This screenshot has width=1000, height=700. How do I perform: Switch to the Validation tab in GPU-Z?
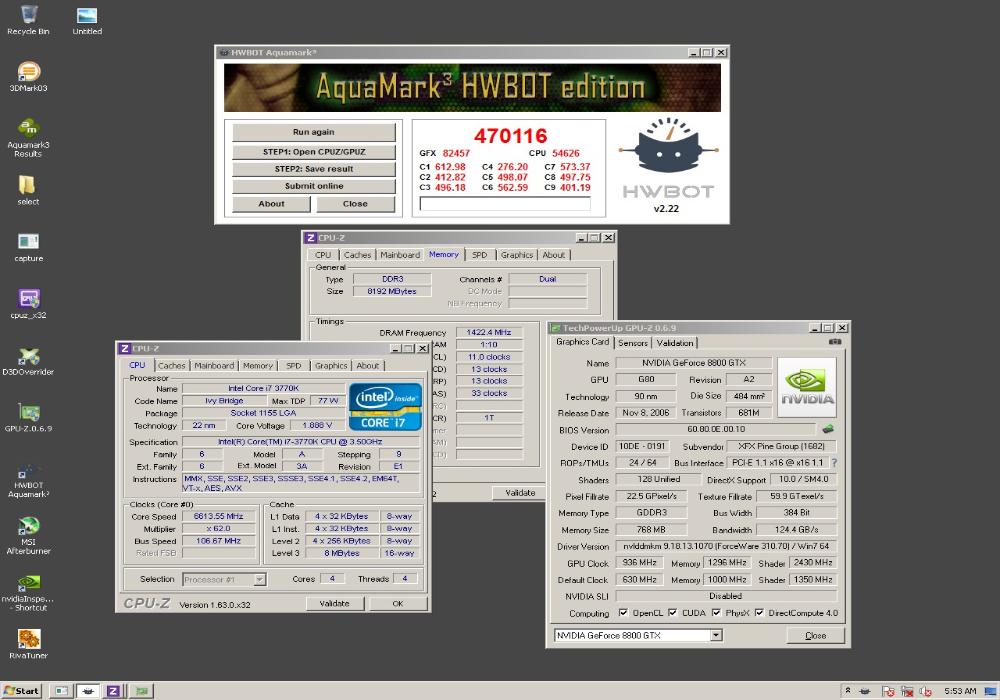pos(675,343)
